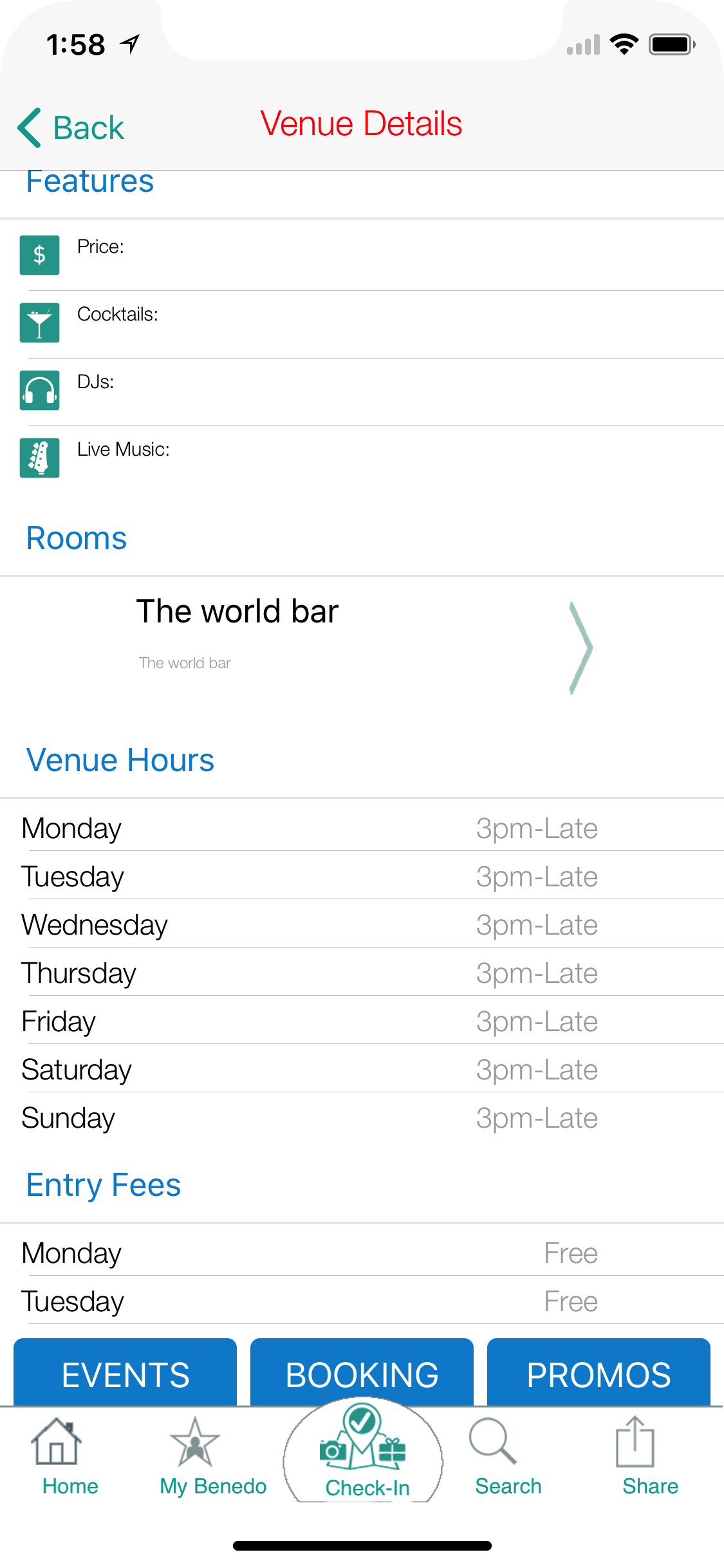
Task: Tap Tuesday Free entry fee row
Action: 362,1302
